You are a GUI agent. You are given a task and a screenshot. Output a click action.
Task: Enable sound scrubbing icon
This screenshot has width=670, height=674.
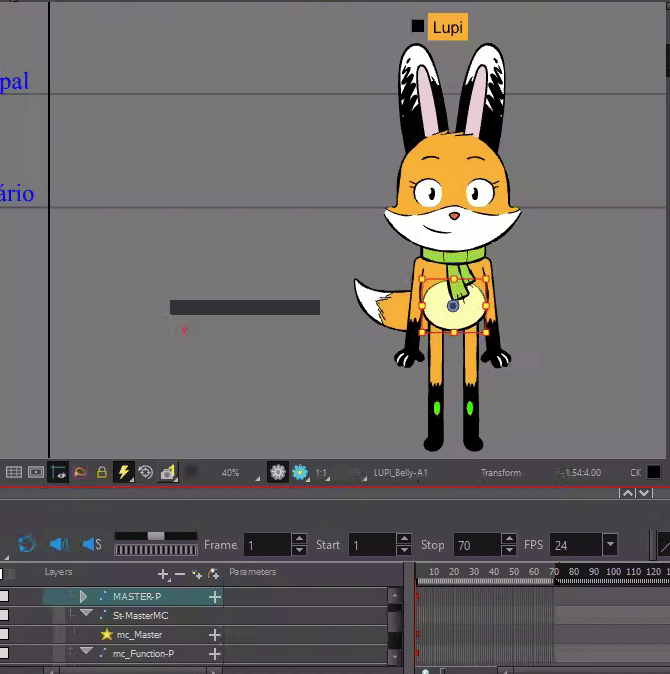(91, 544)
